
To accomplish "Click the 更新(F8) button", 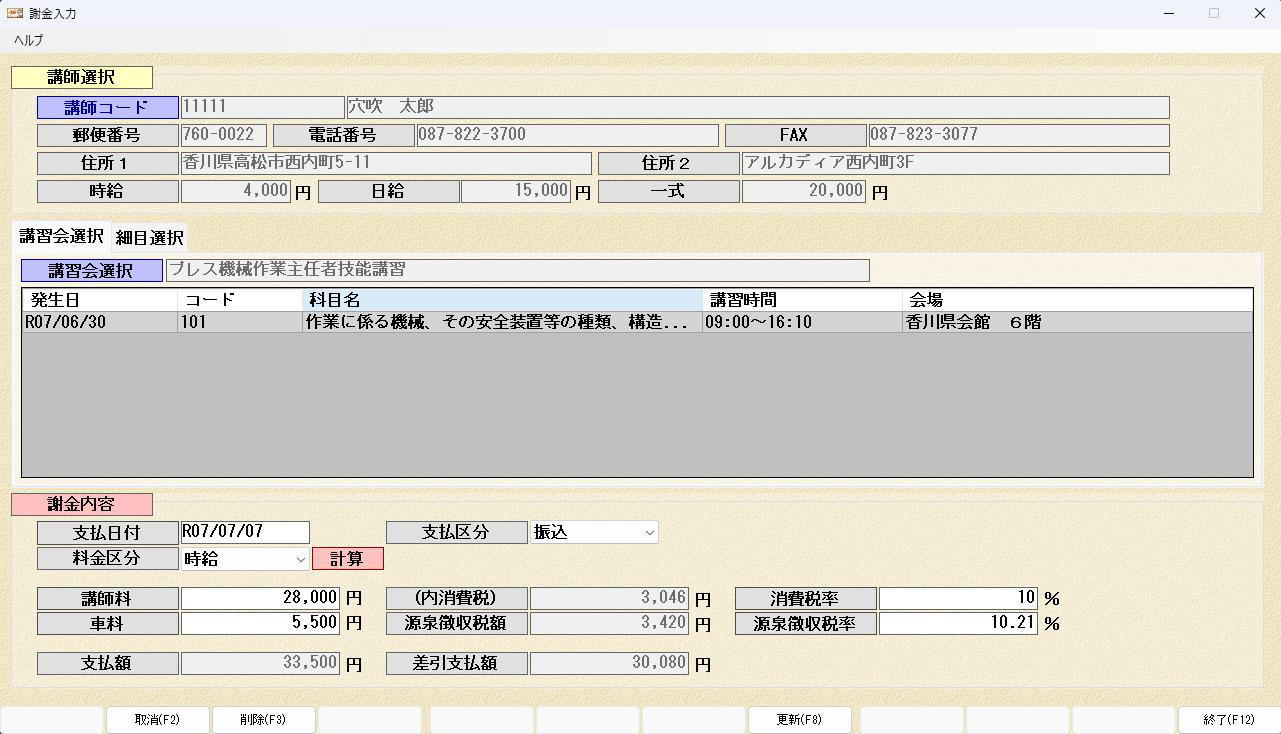I will [x=799, y=720].
